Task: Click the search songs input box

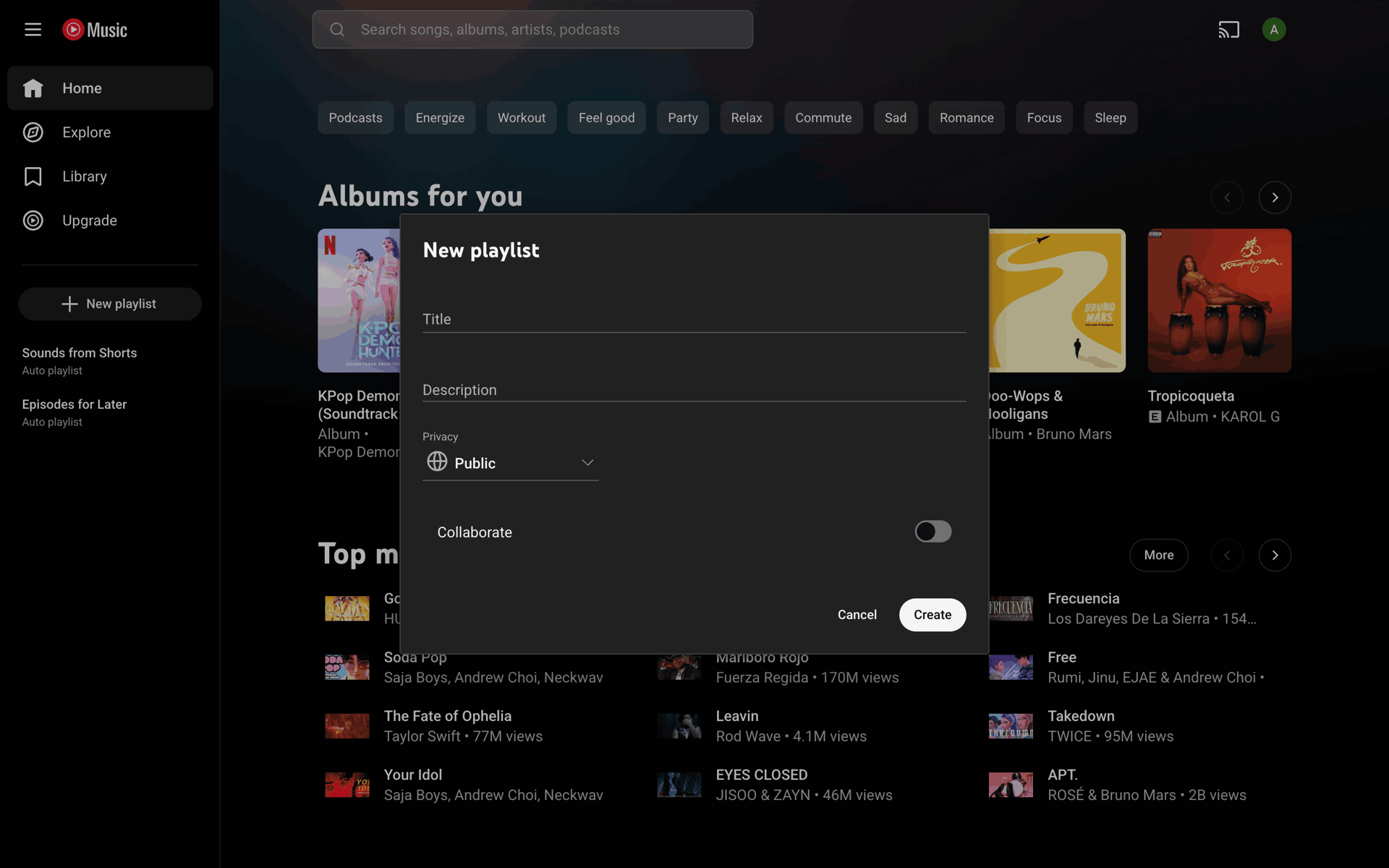Action: coord(532,30)
